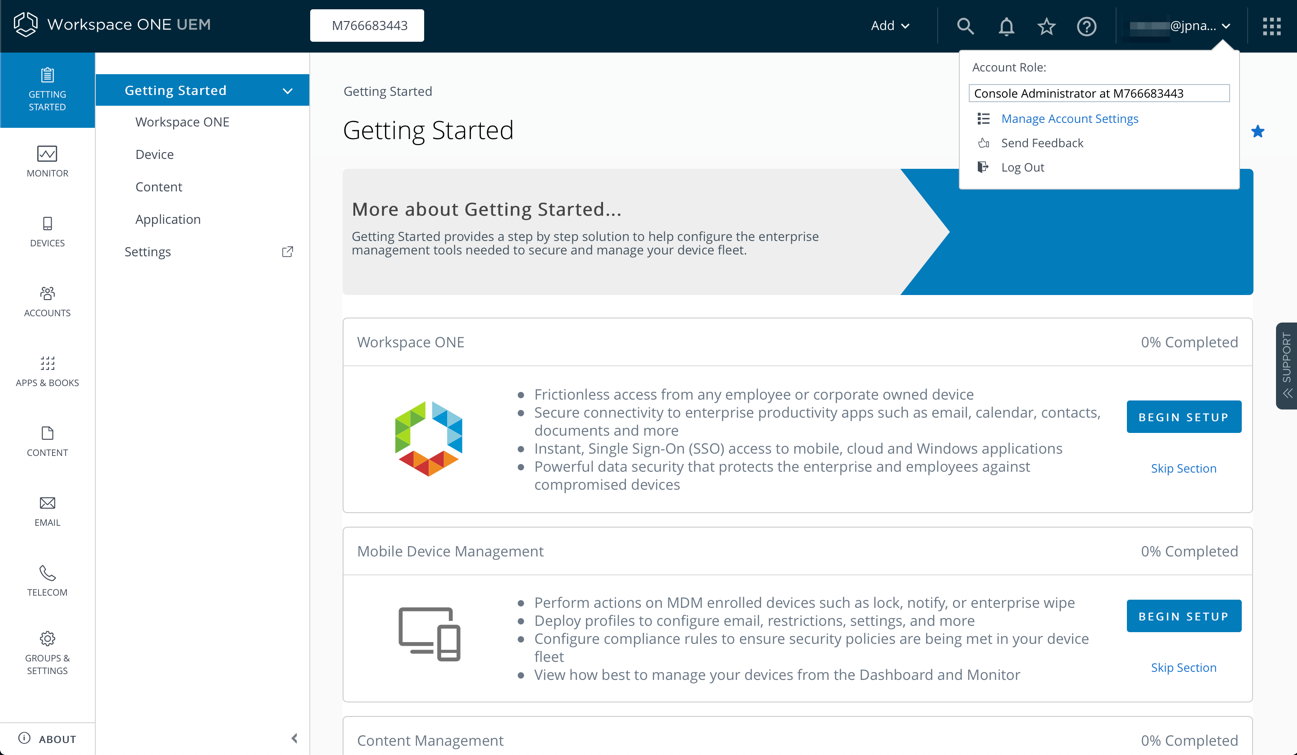The image size is (1297, 755).
Task: Skip Section for Workspace ONE
Action: (1184, 468)
